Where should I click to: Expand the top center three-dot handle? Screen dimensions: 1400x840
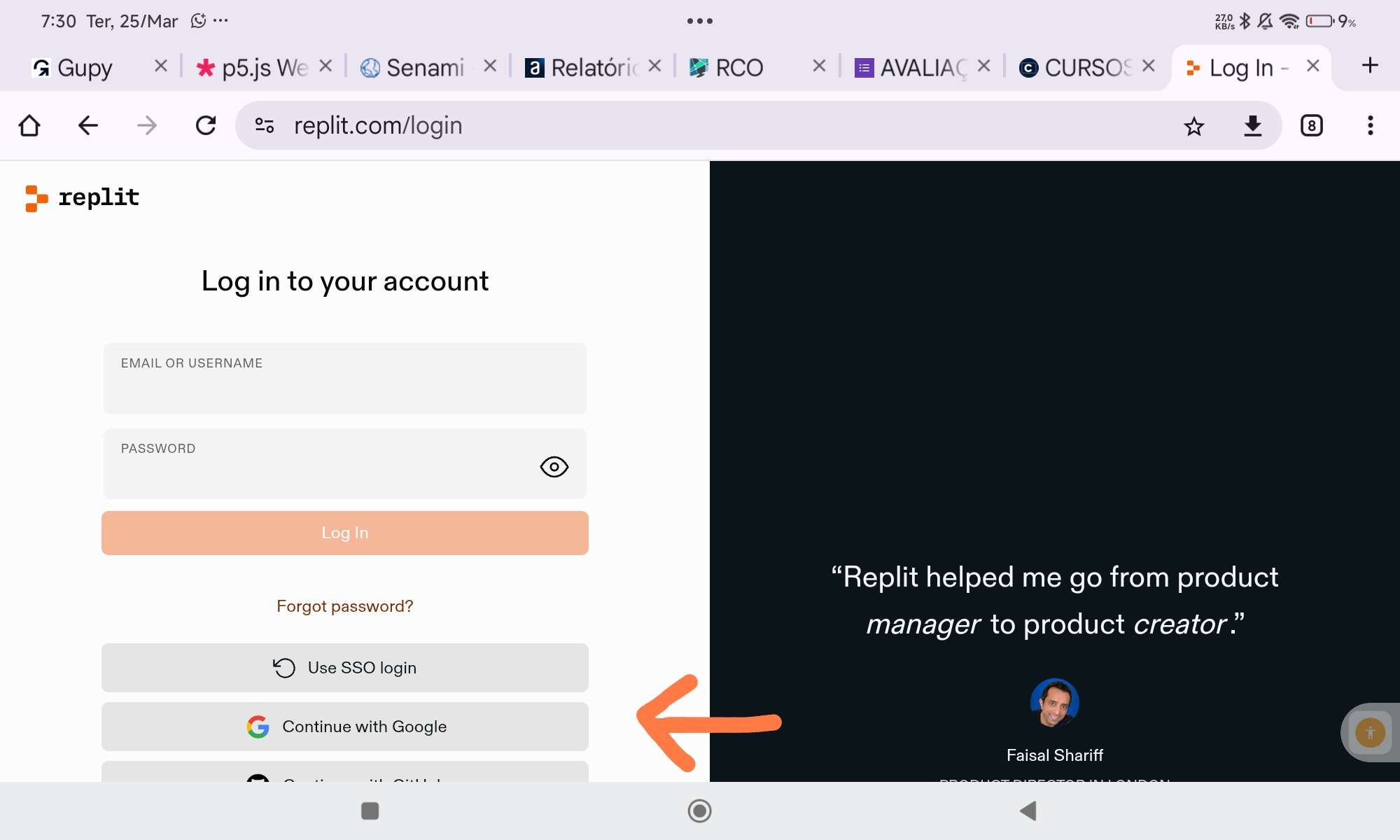tap(699, 21)
